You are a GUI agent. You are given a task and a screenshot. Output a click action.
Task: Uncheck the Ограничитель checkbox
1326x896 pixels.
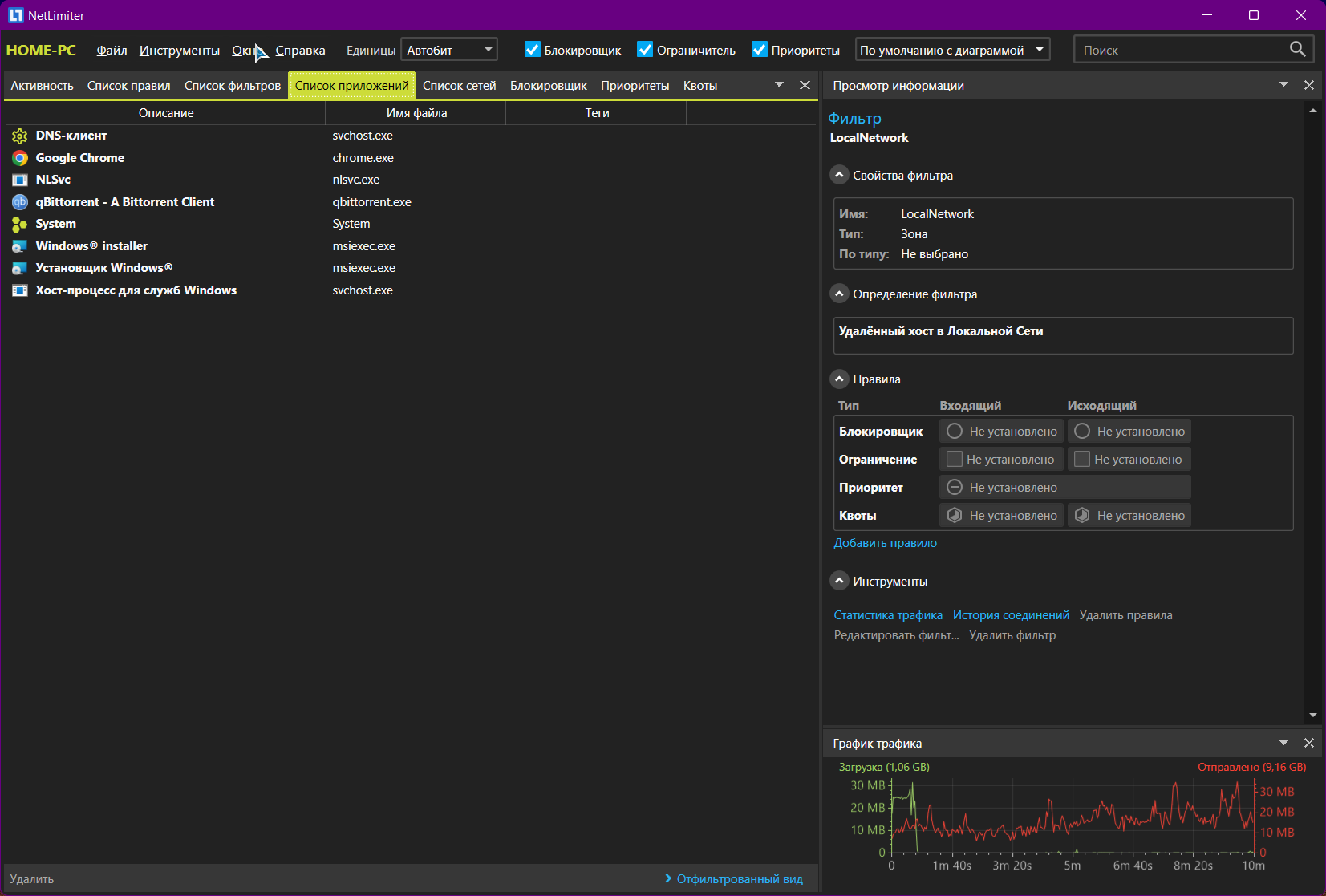645,50
